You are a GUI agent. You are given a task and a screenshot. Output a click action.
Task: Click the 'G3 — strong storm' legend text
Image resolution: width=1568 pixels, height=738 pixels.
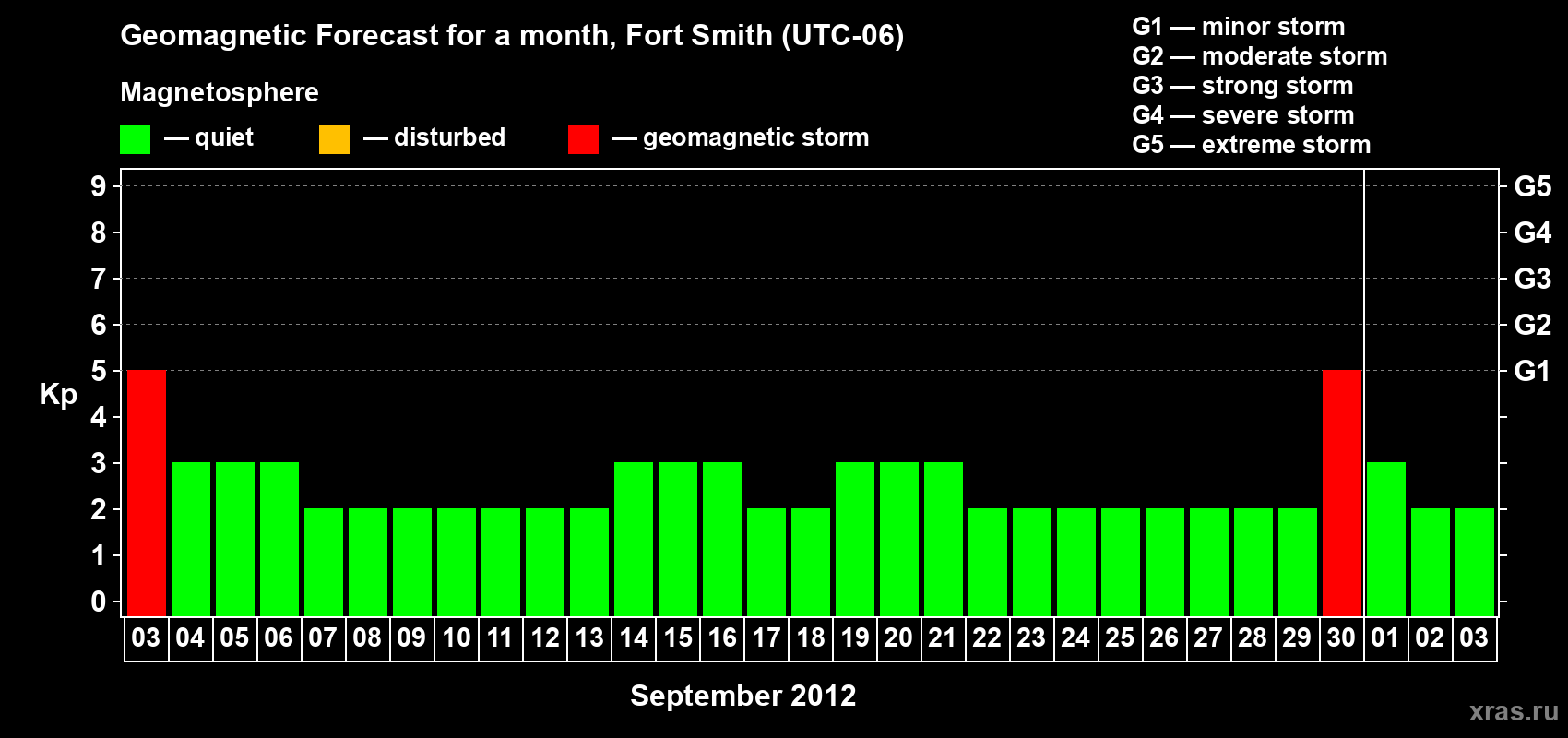pos(1242,86)
